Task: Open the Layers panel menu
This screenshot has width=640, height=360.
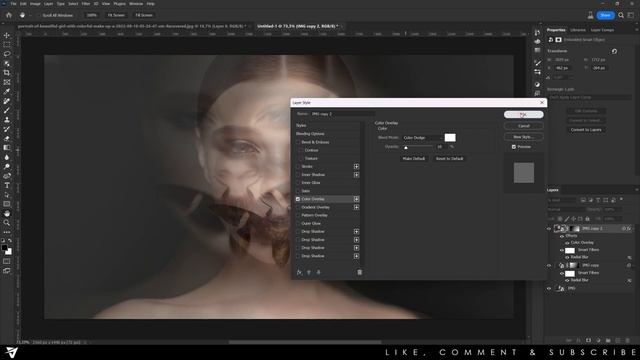Action: (636, 190)
